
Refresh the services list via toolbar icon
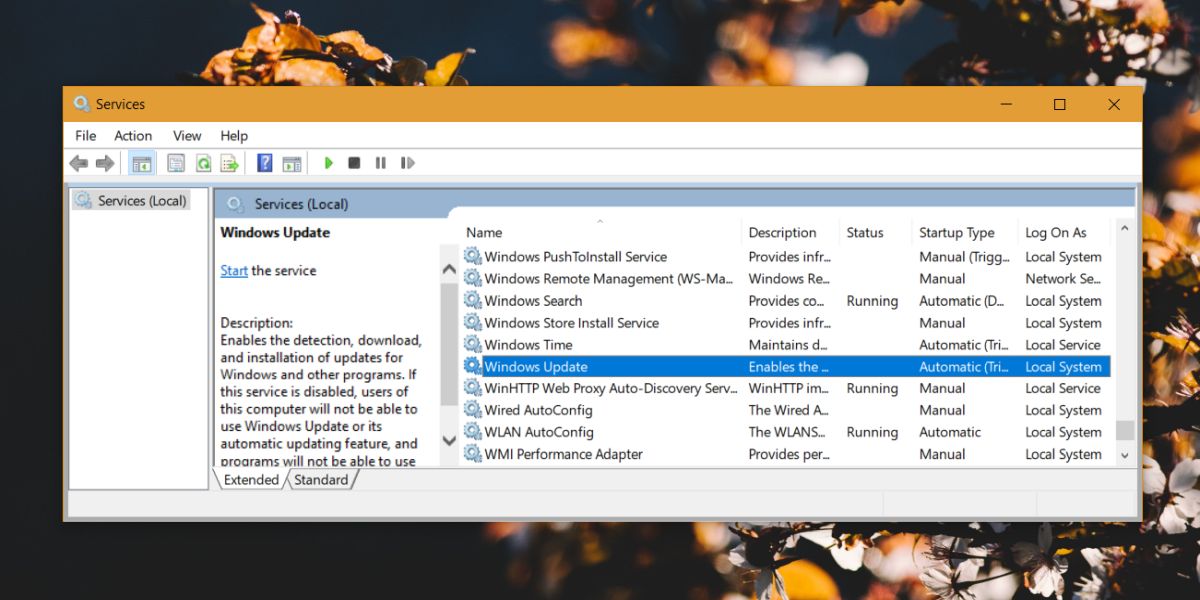[x=203, y=163]
